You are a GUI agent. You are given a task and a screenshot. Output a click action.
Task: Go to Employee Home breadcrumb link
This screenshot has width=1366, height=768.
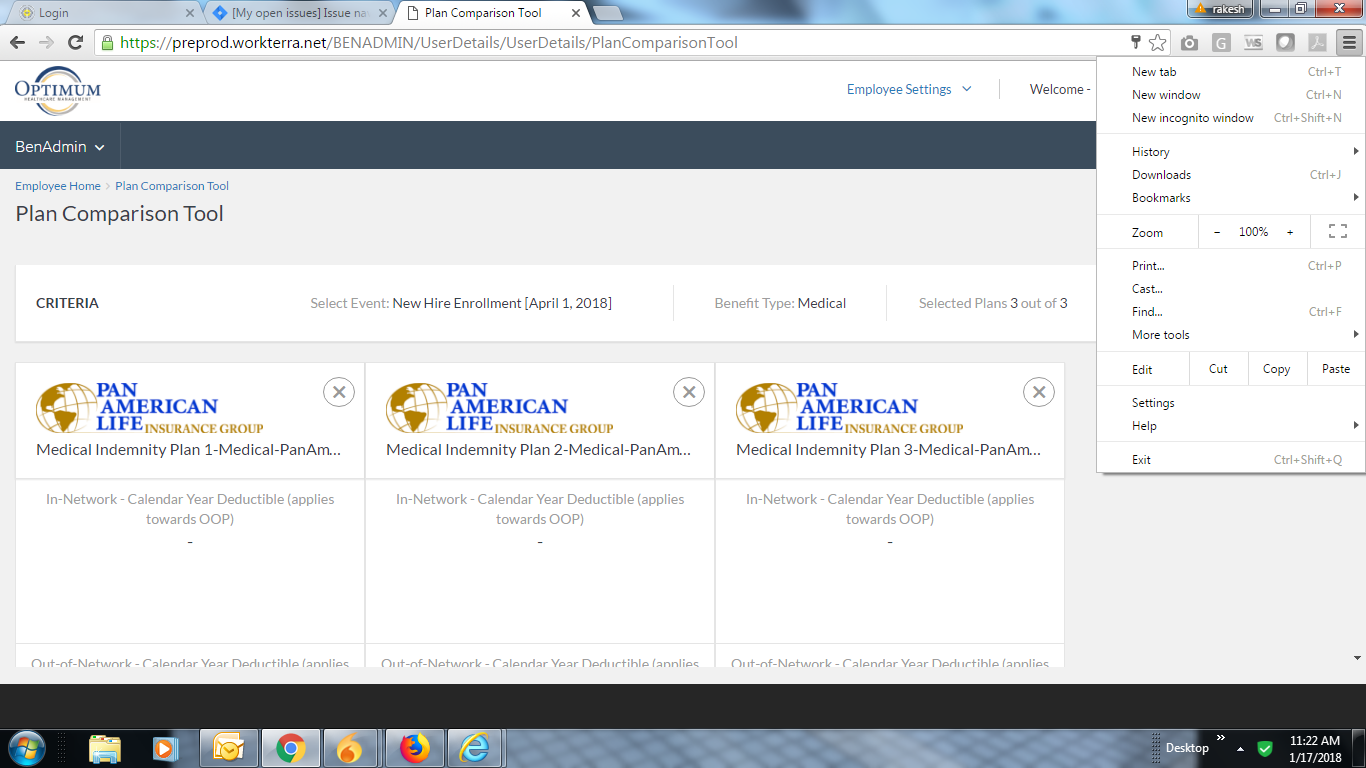(58, 186)
